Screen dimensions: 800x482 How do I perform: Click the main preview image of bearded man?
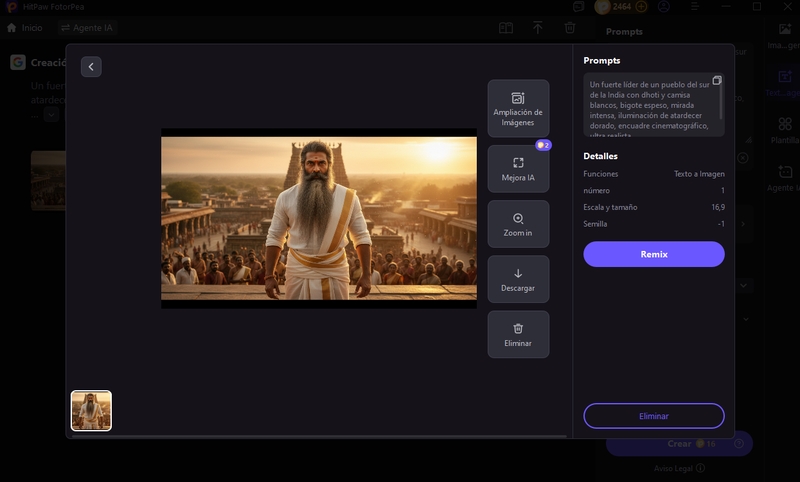coord(319,218)
